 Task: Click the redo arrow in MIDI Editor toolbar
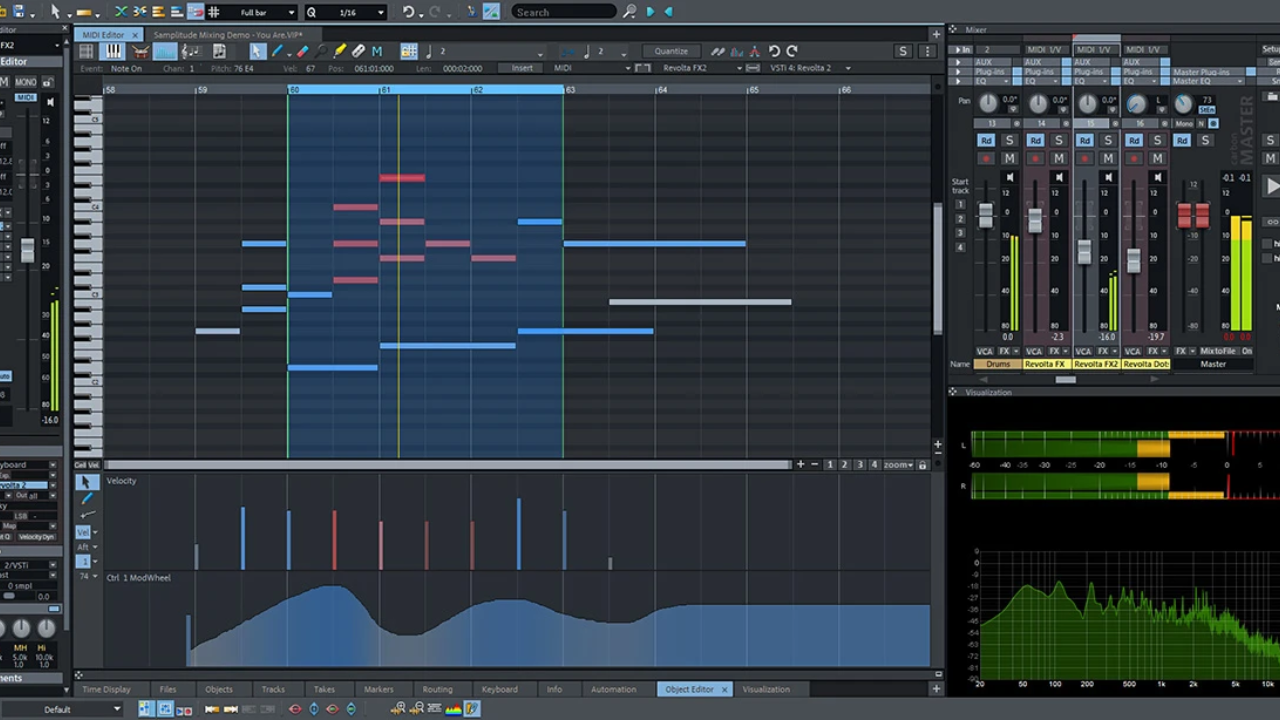792,52
